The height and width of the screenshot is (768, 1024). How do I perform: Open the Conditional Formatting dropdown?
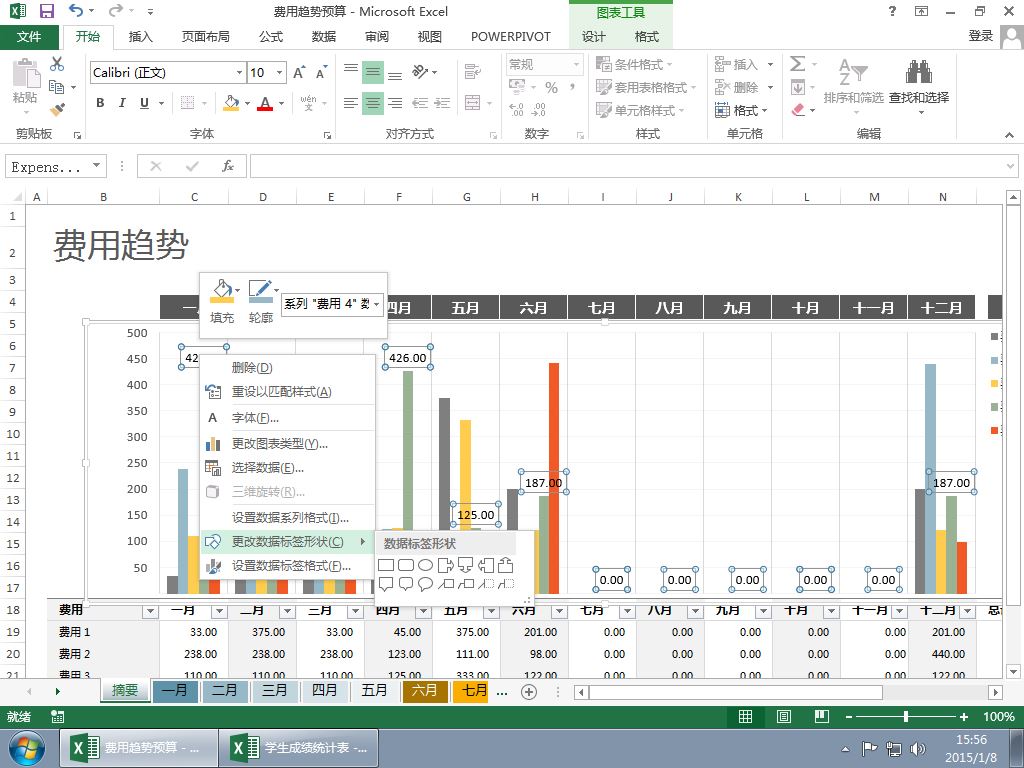(x=633, y=64)
